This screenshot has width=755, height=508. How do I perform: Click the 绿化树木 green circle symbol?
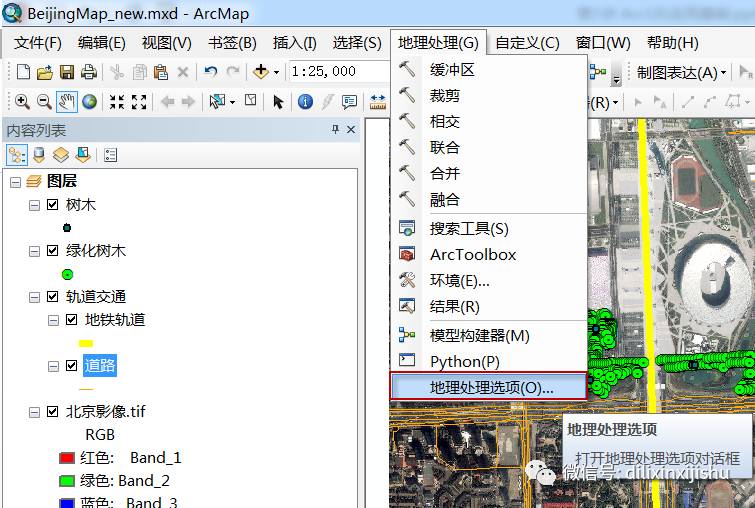coord(67,274)
